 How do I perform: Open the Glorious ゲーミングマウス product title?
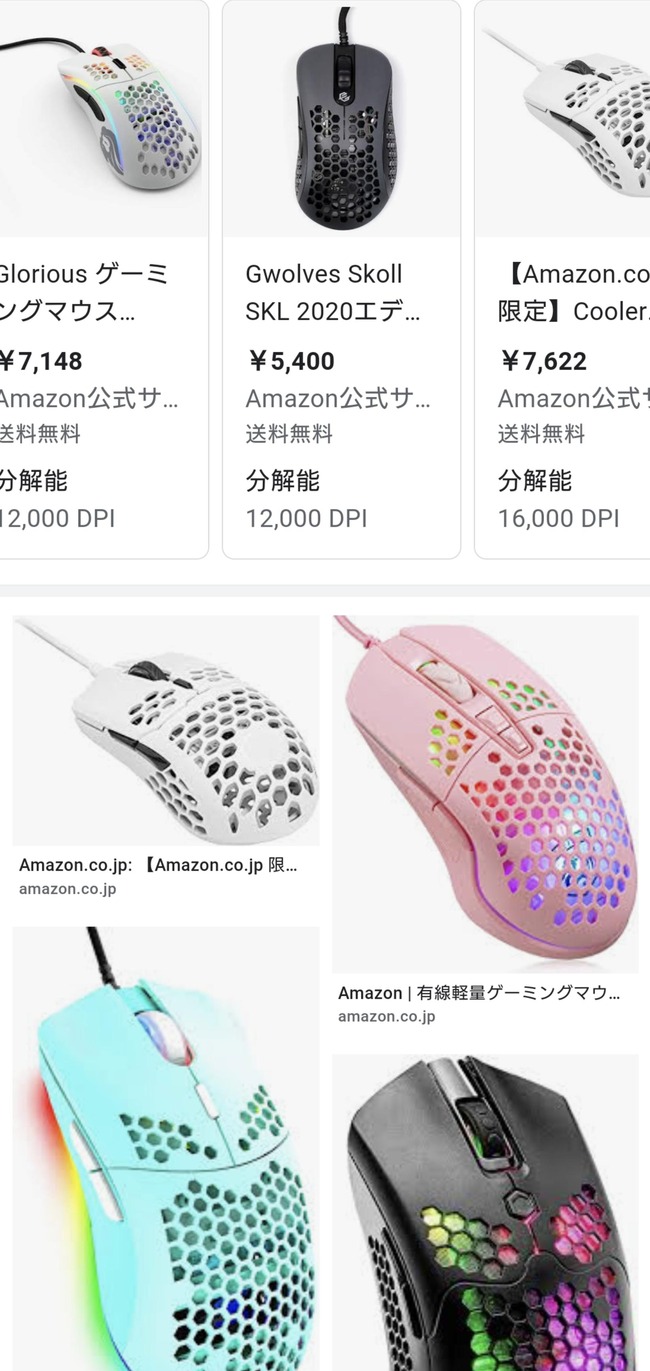pyautogui.click(x=84, y=292)
